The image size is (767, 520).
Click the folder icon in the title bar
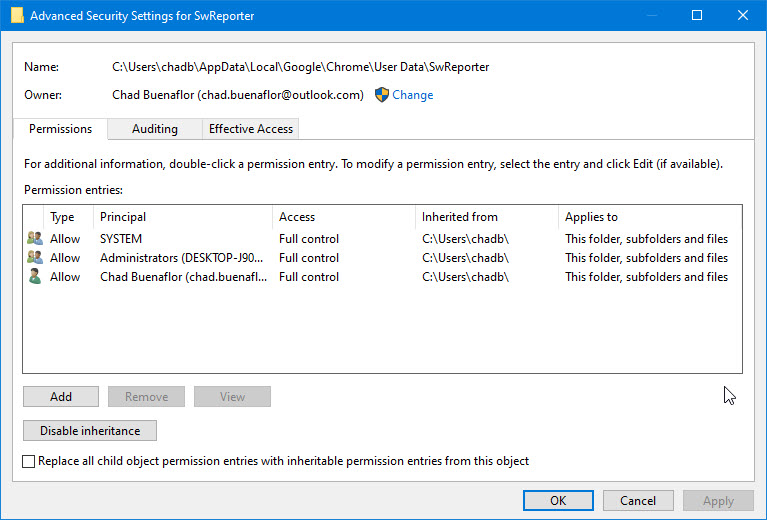(17, 15)
